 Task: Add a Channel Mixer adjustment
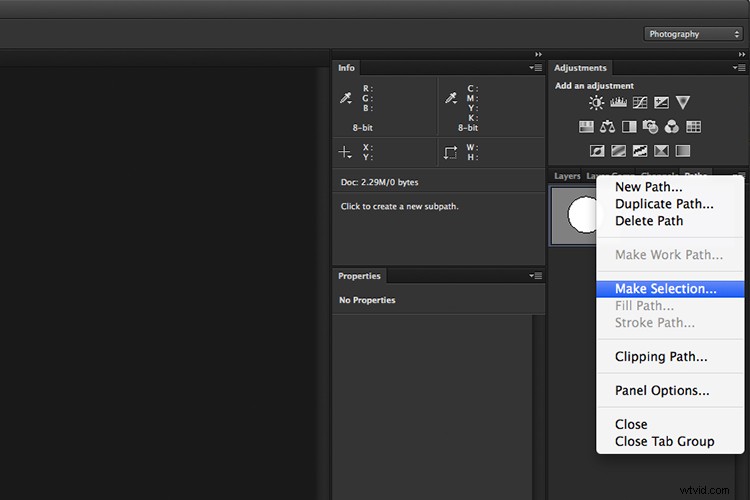tap(672, 127)
